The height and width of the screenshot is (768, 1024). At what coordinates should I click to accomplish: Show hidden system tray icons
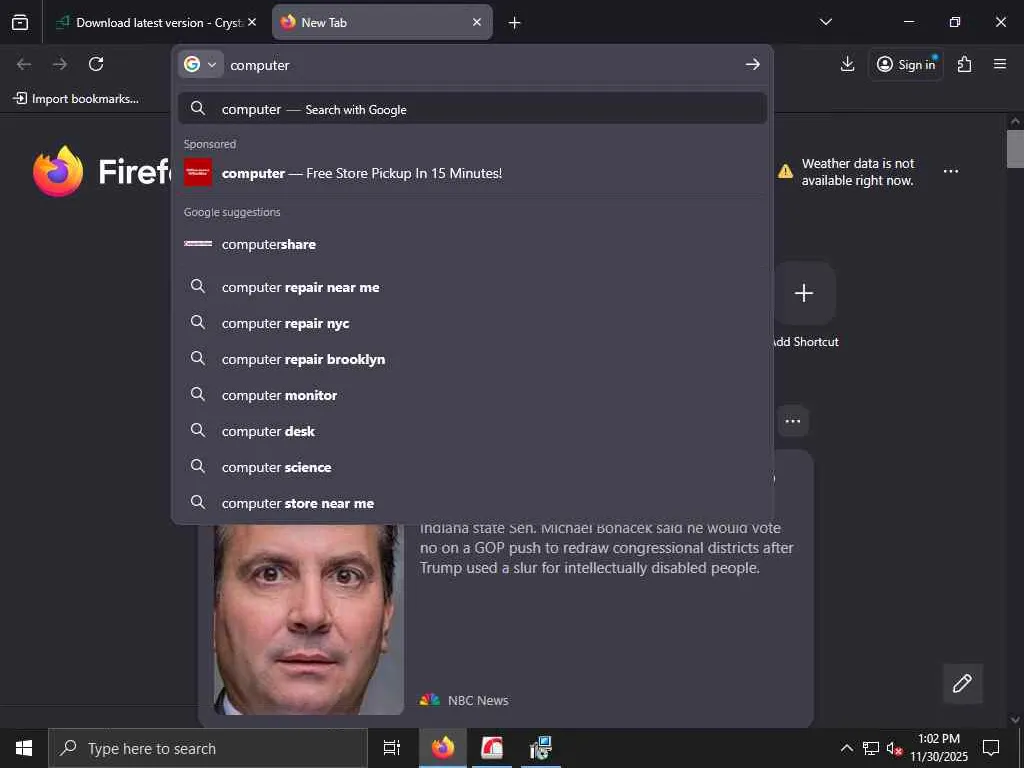(846, 748)
